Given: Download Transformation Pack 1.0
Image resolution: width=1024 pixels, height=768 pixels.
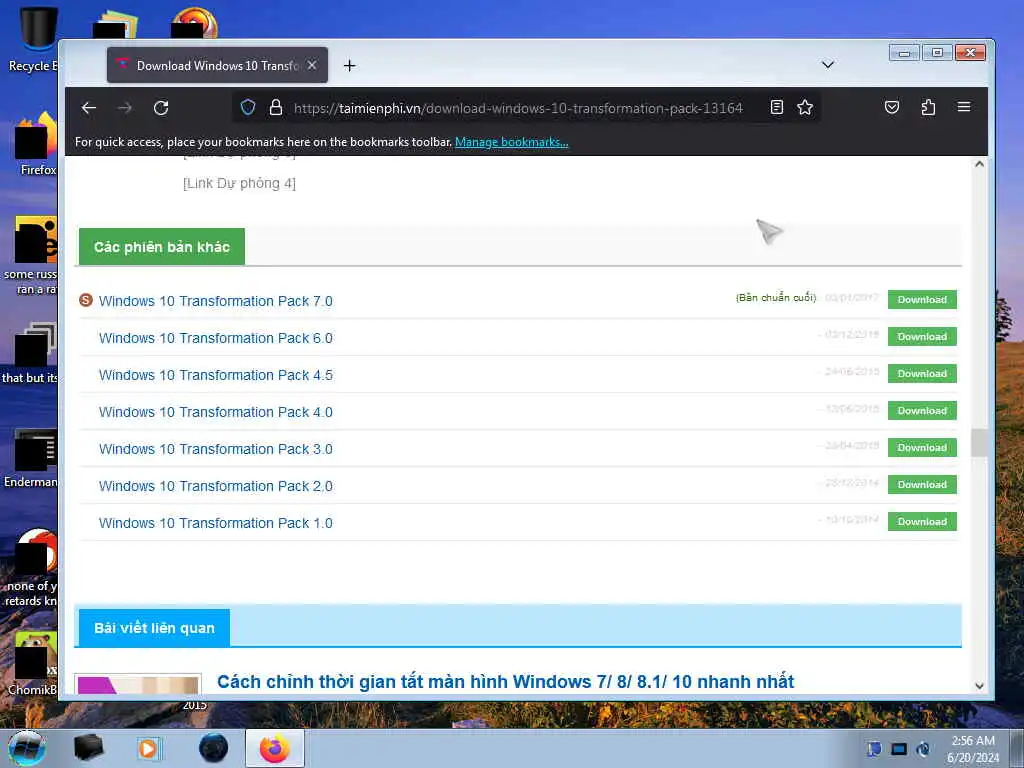Looking at the screenshot, I should point(922,522).
